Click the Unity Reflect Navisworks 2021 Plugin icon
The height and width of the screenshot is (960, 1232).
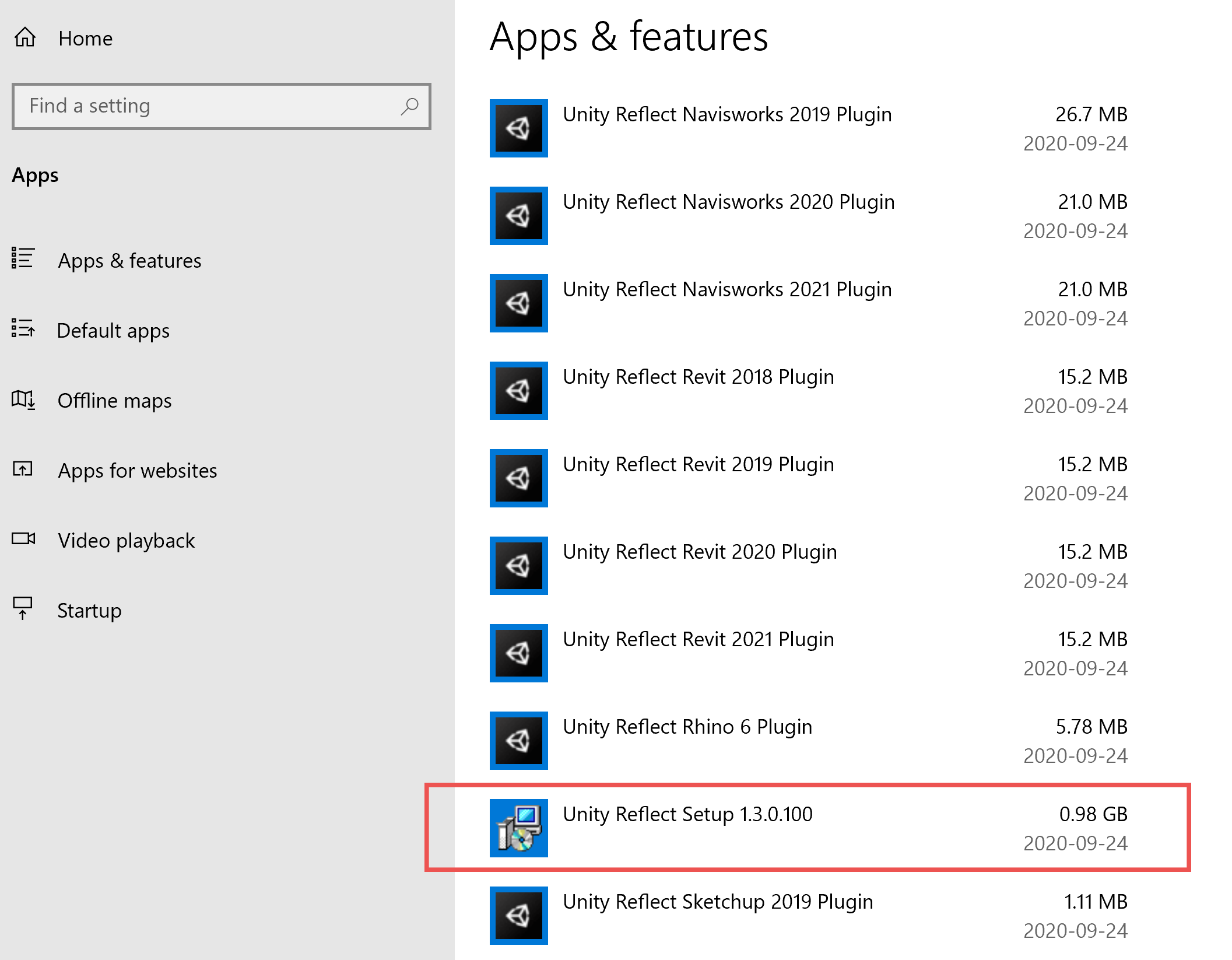pos(519,303)
